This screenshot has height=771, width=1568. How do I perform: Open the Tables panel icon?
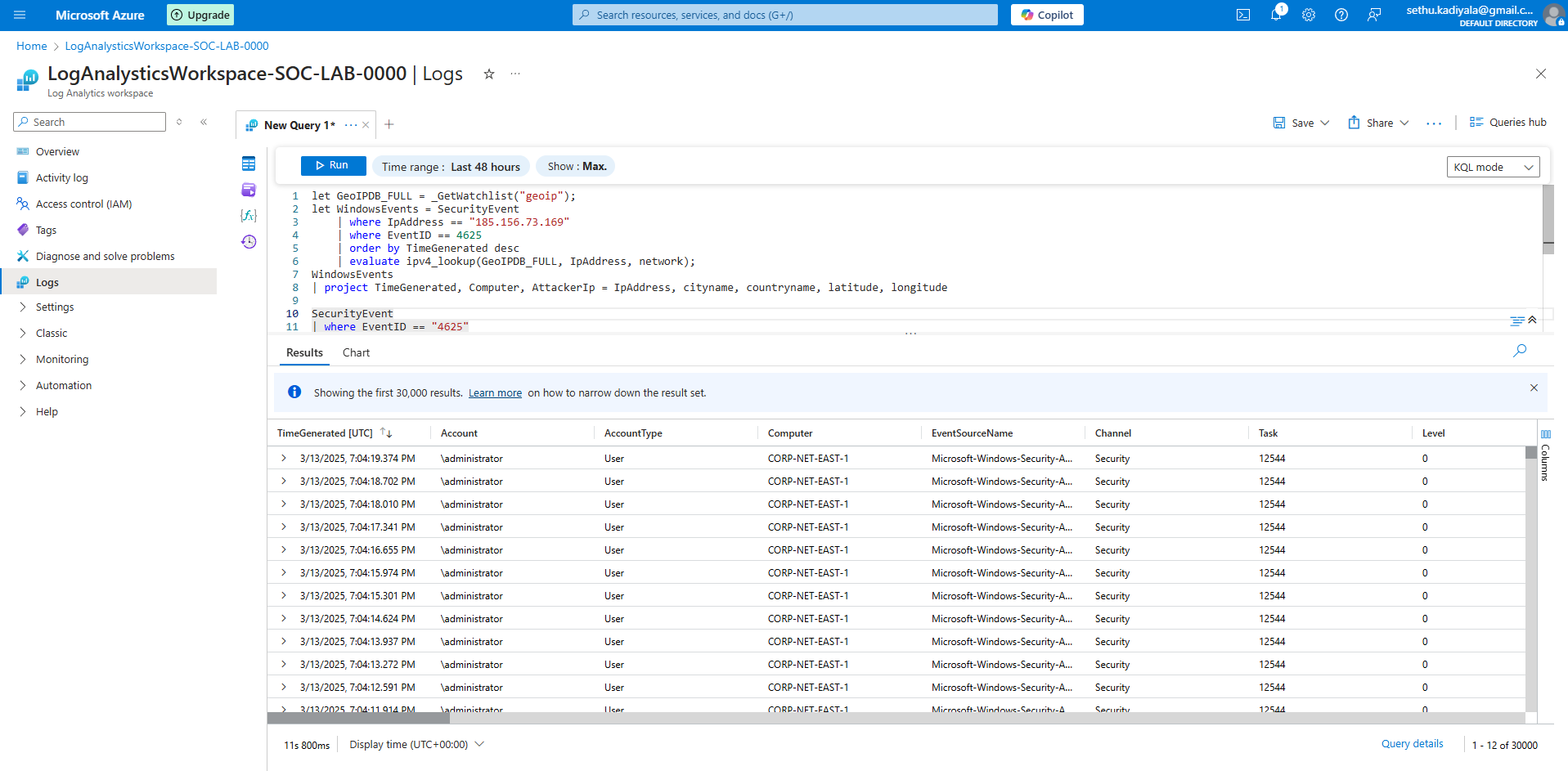pyautogui.click(x=249, y=164)
